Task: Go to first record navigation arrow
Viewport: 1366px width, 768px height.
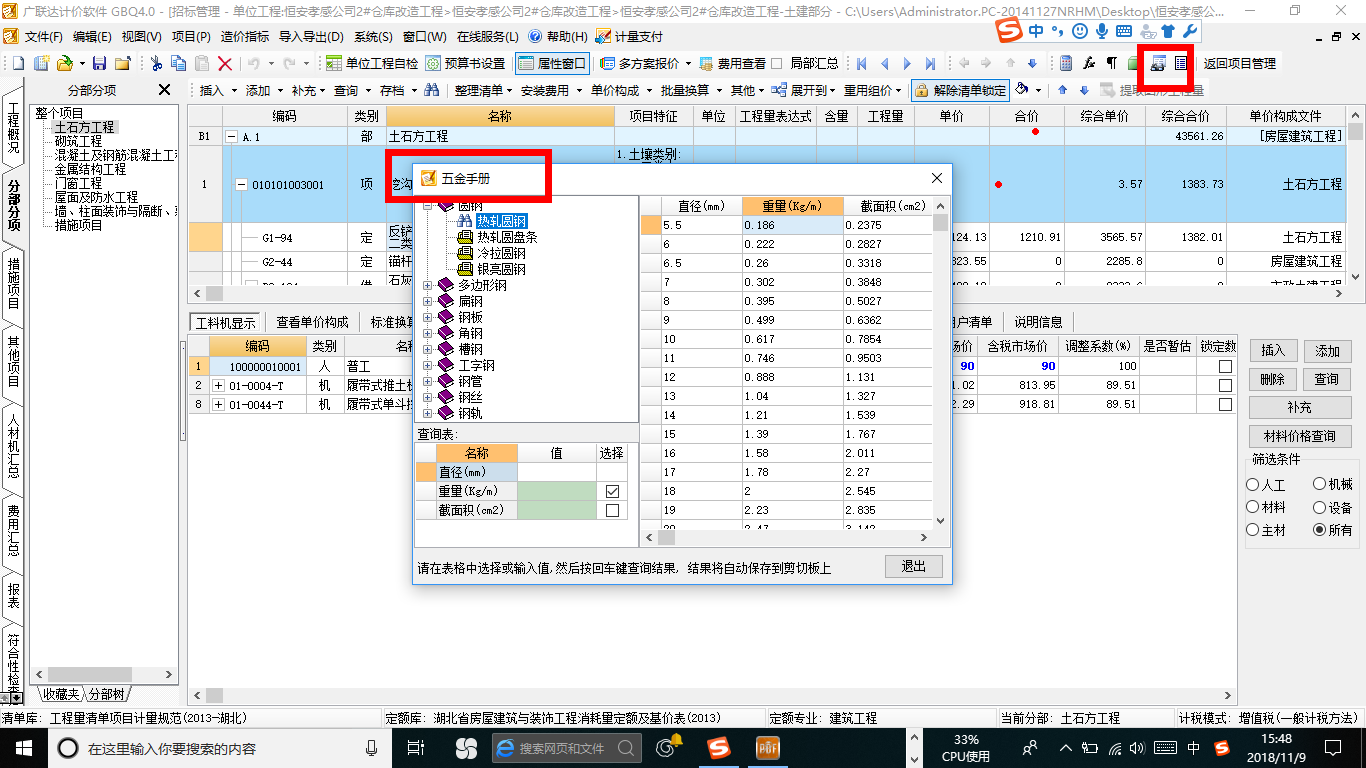Action: 861,63
